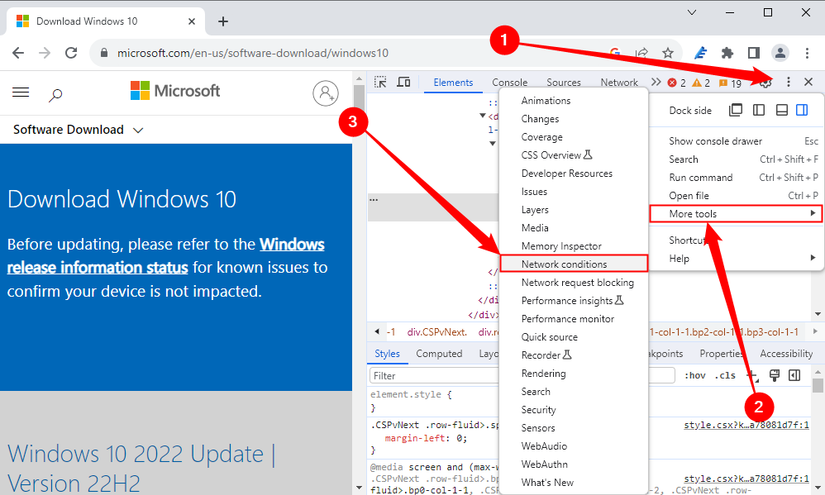Viewport: 825px width, 495px height.
Task: Undock DevTools into separate window
Action: (736, 110)
